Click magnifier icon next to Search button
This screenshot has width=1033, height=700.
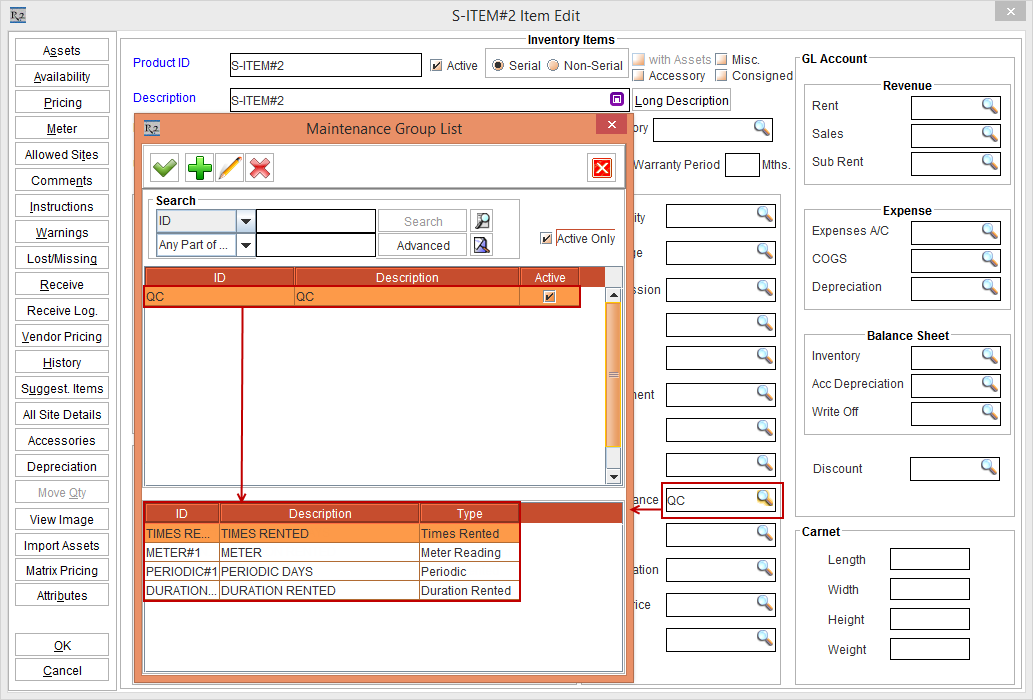point(482,221)
